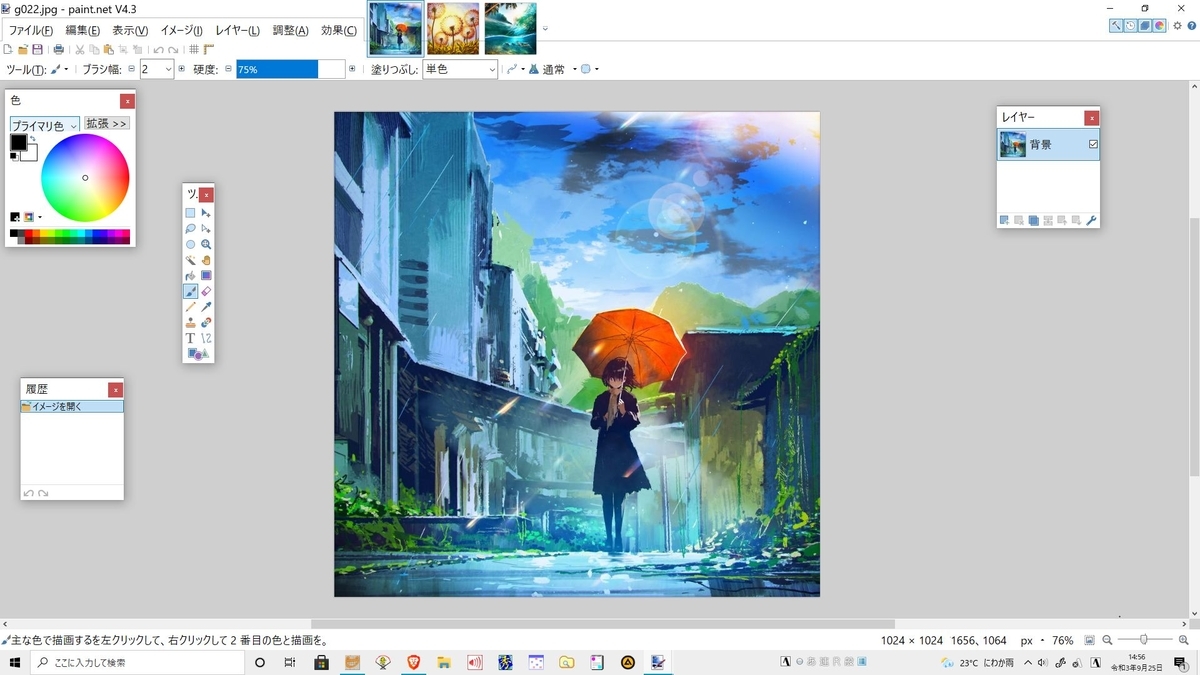Select the Eraser tool
The image size is (1200, 675).
click(205, 291)
